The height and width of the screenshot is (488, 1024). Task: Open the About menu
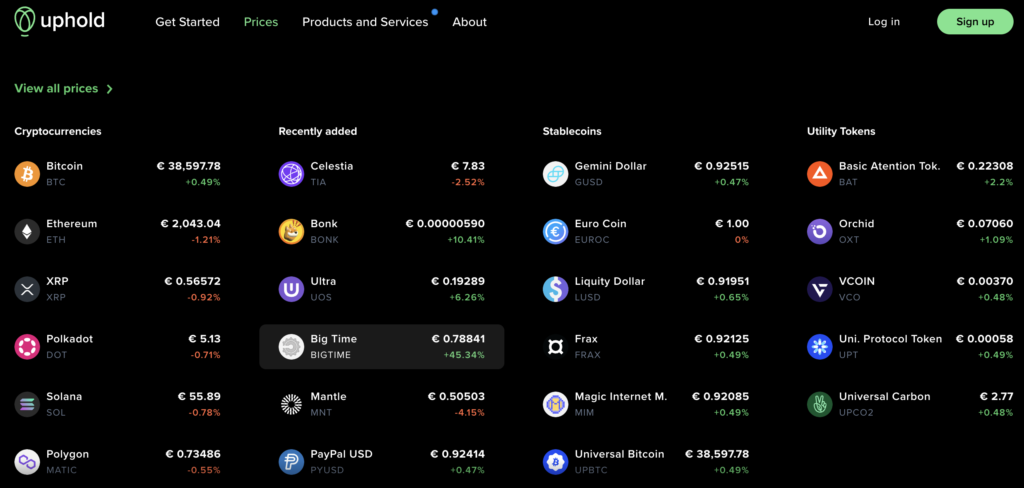pyautogui.click(x=470, y=22)
